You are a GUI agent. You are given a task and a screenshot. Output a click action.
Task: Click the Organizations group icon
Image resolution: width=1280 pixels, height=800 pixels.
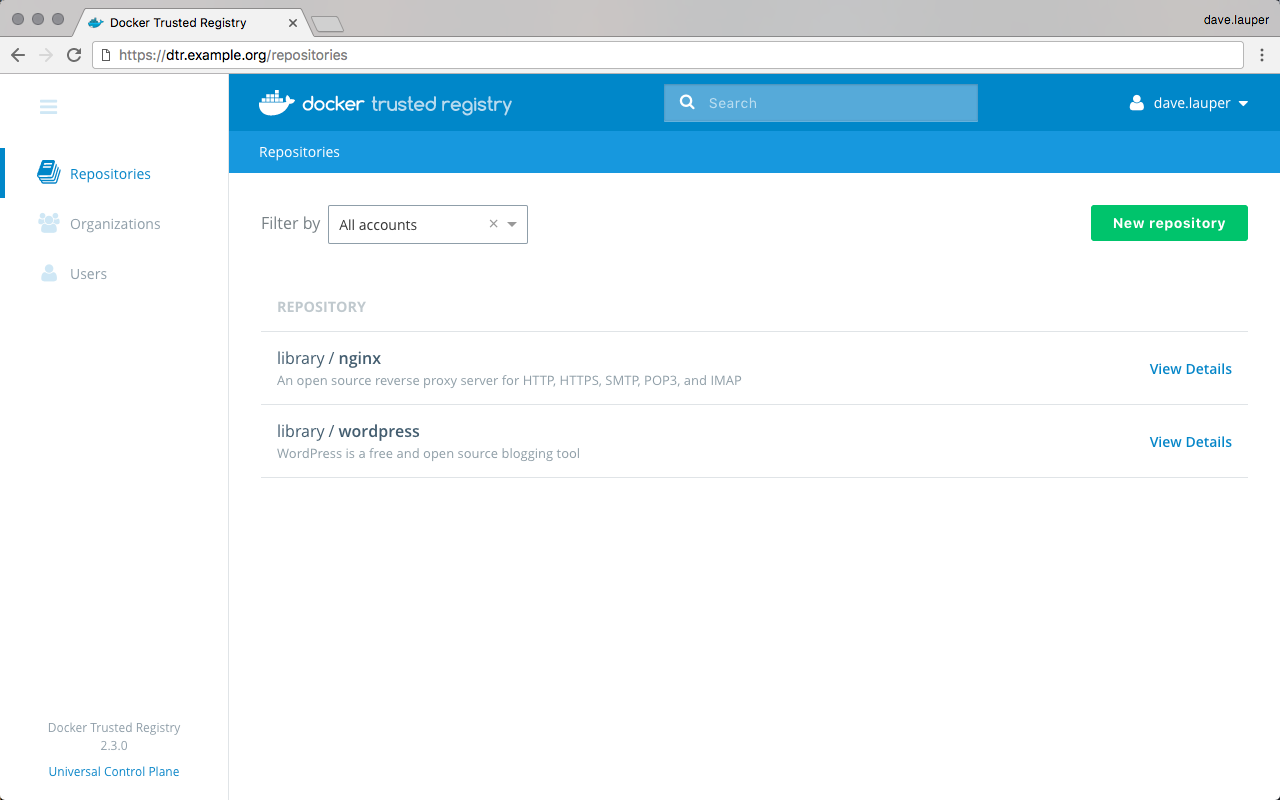pyautogui.click(x=48, y=223)
